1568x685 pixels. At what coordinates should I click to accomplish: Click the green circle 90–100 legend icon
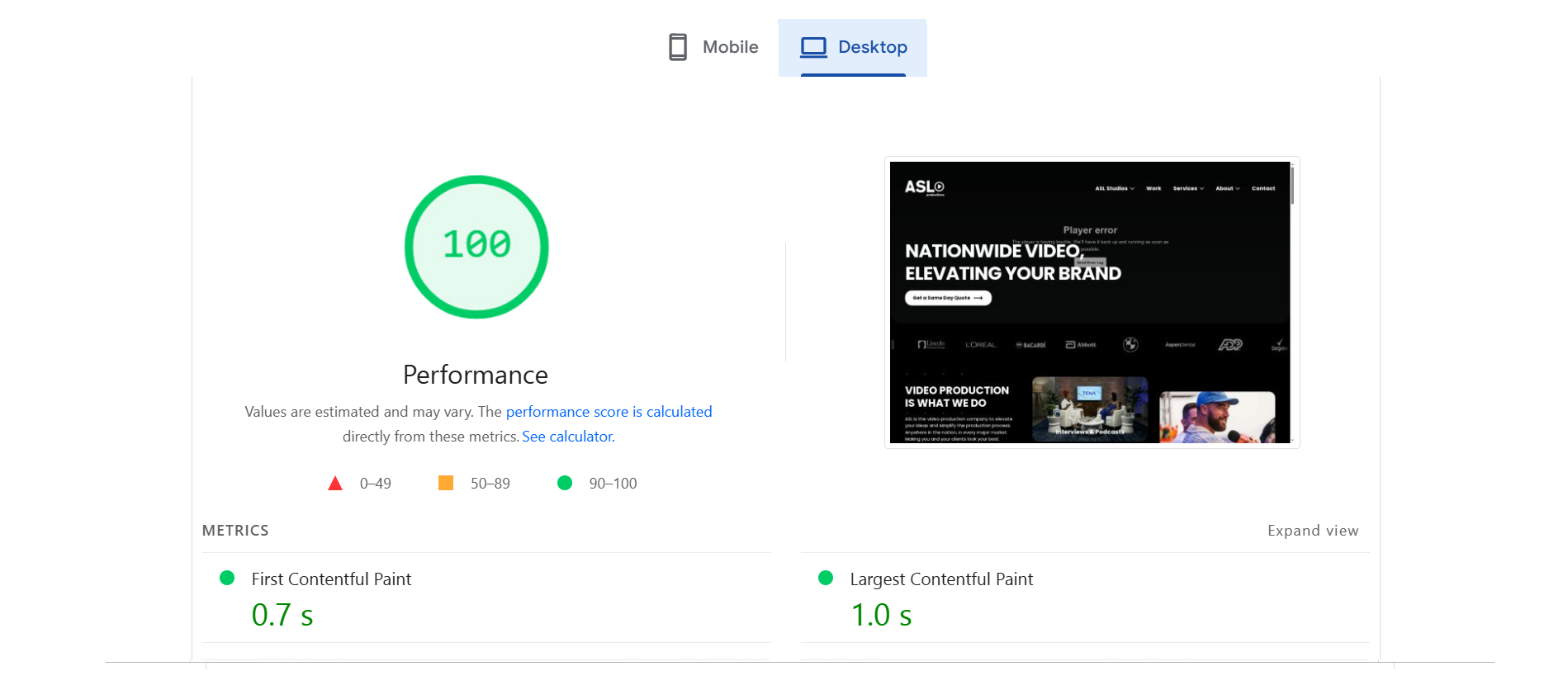pos(565,483)
